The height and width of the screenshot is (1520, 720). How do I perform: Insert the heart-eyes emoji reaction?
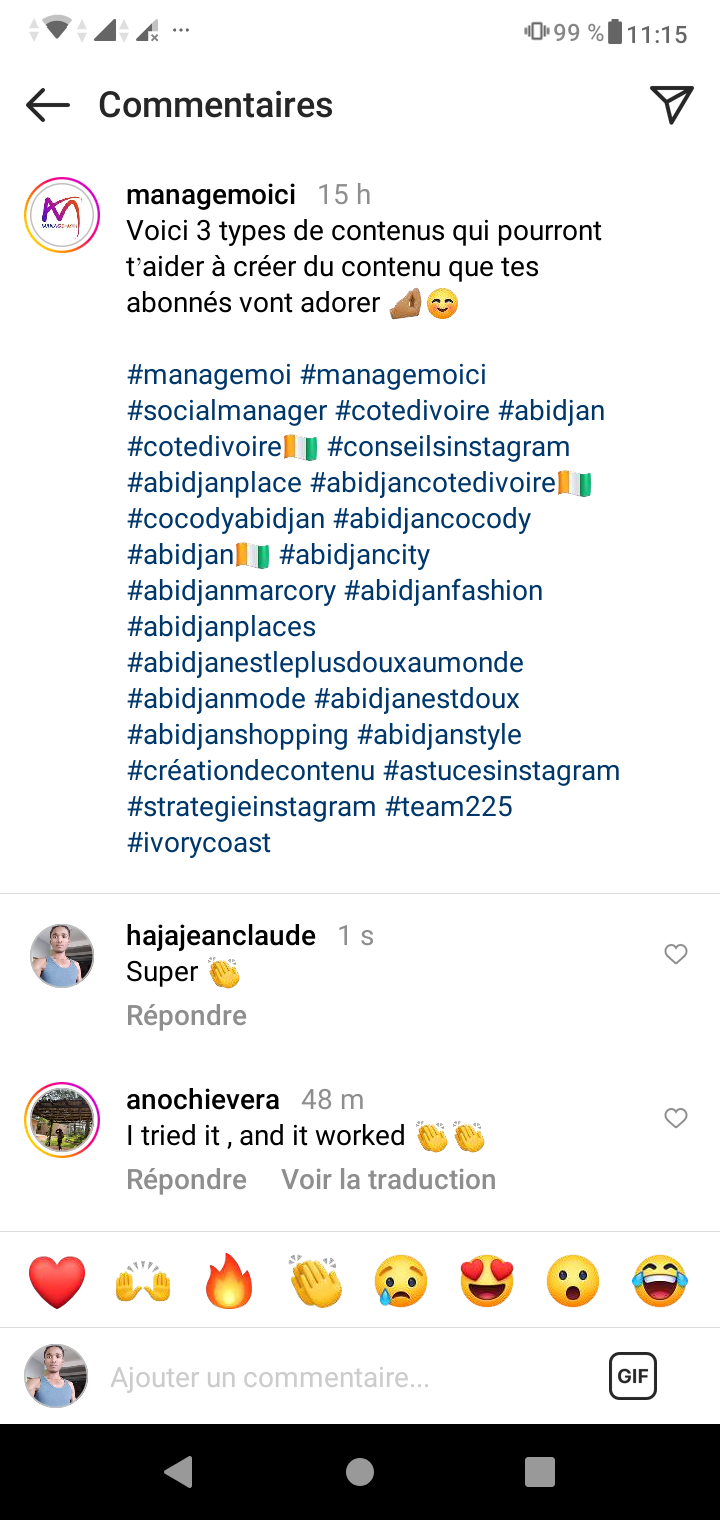tap(487, 1281)
